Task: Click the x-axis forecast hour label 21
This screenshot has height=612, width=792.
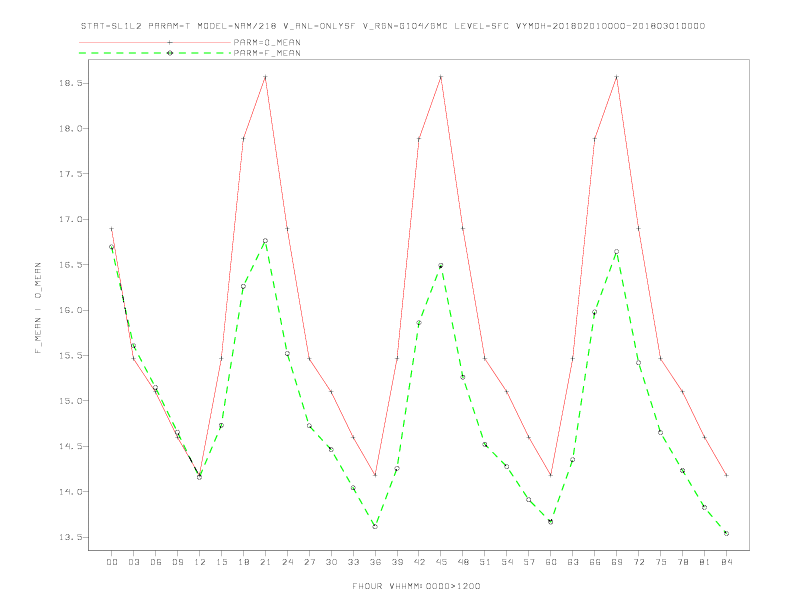Action: 265,562
